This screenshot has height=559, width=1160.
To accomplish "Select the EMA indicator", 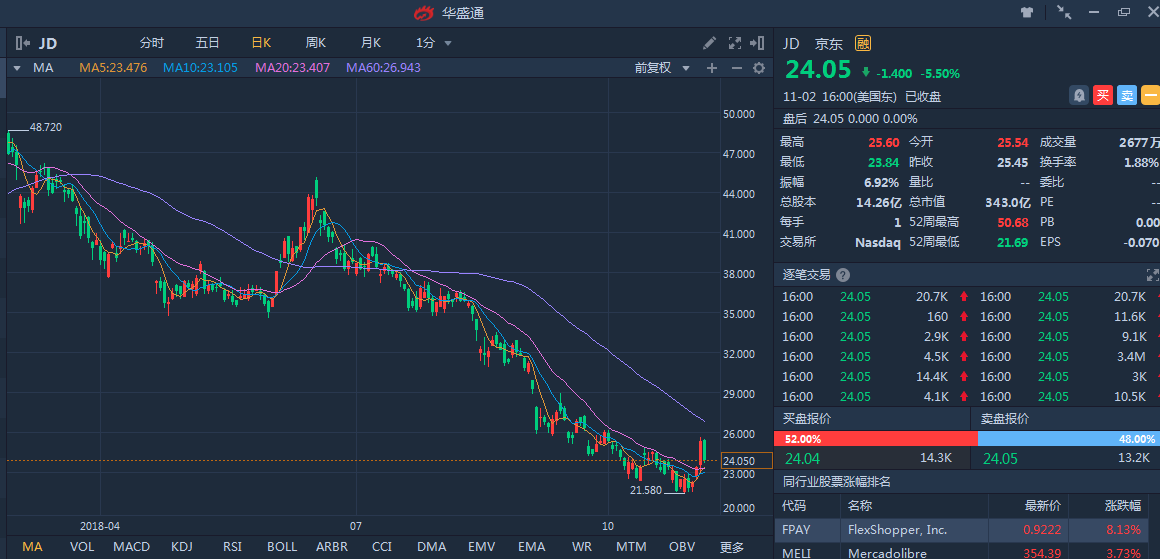I will [531, 547].
